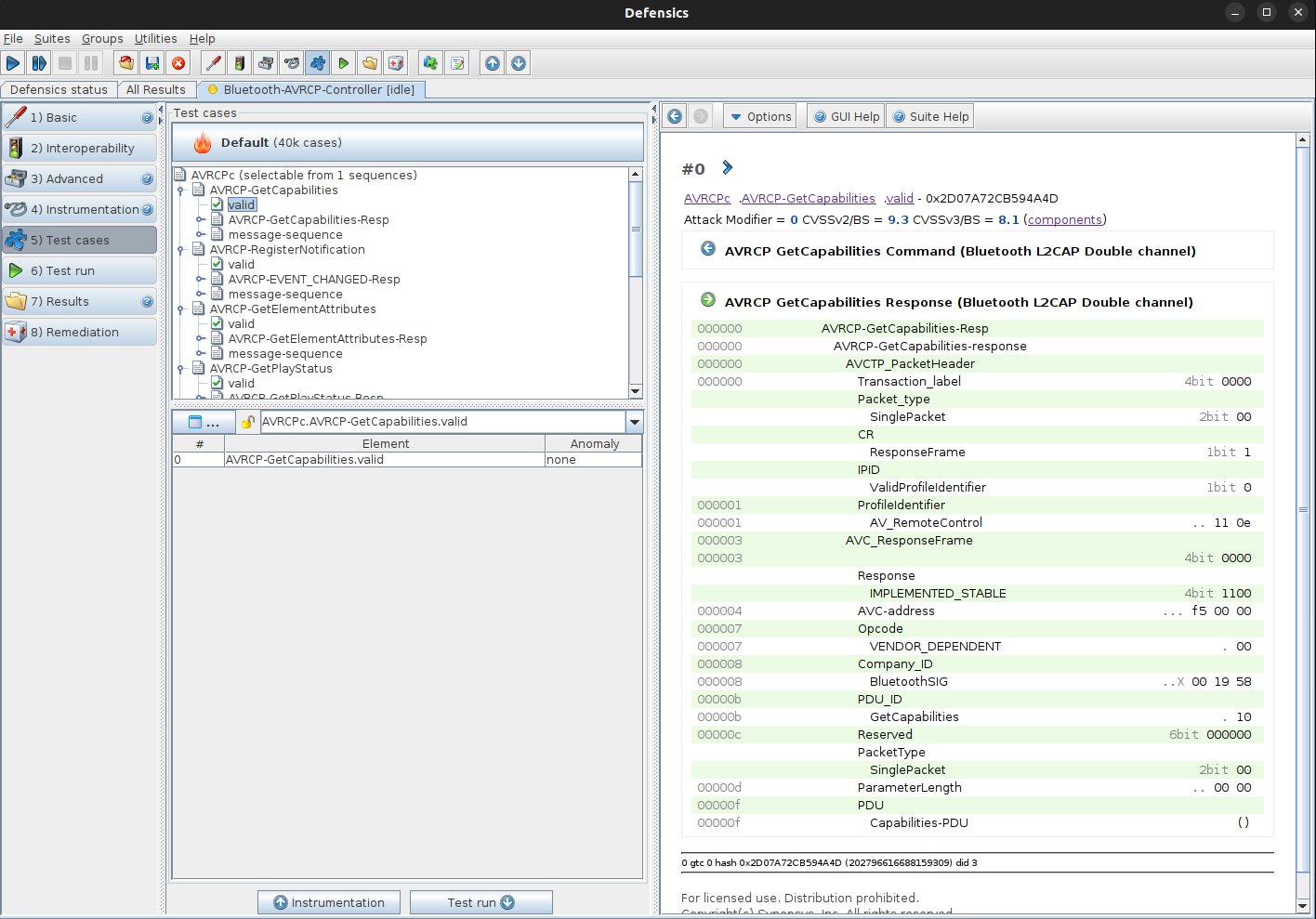Click the save suite floppy disk icon

tap(152, 63)
